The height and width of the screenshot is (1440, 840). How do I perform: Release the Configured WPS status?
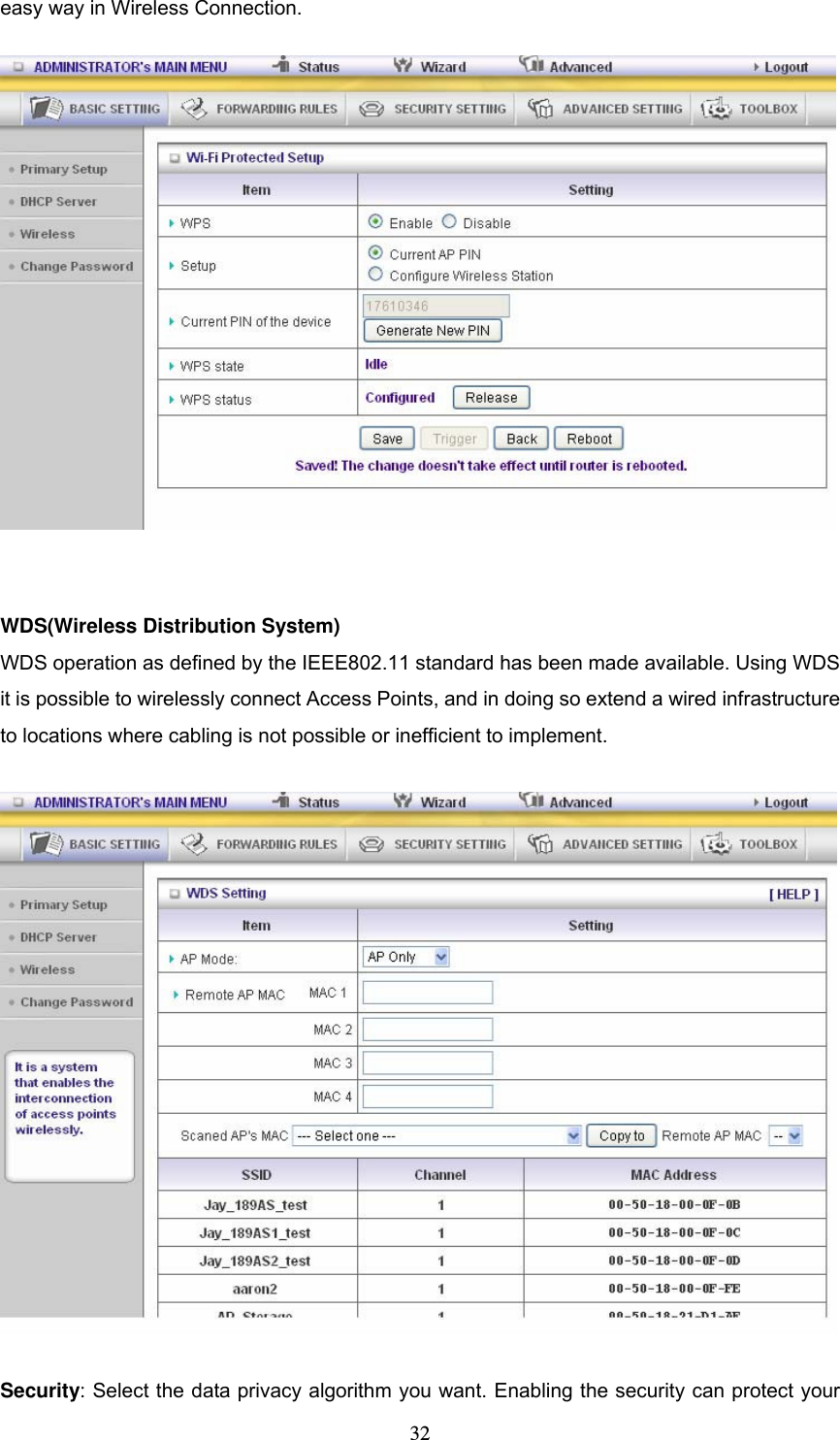click(x=491, y=397)
